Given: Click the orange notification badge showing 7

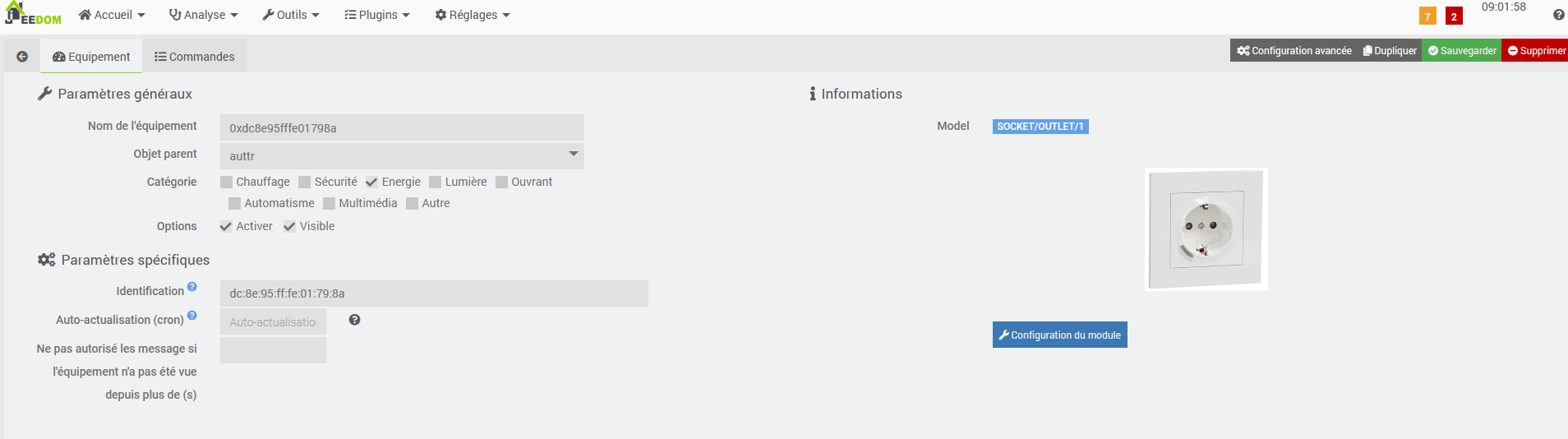Looking at the screenshot, I should click(1427, 16).
